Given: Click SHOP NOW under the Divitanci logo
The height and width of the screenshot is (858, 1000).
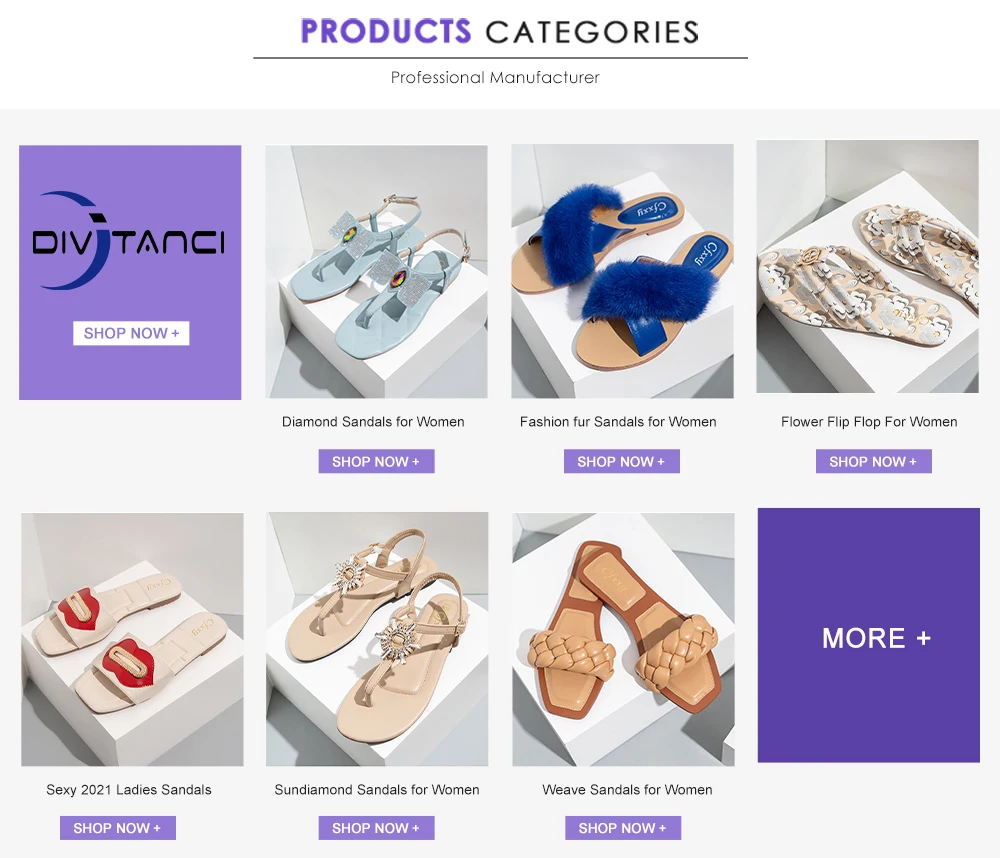Looking at the screenshot, I should tap(131, 333).
